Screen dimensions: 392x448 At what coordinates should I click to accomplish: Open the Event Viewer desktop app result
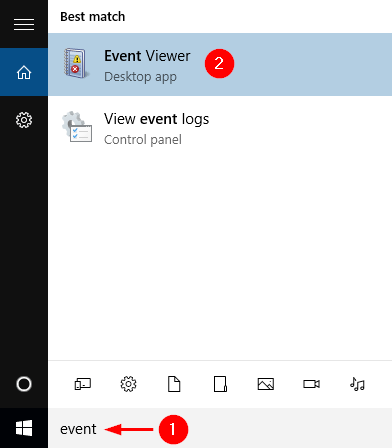[220, 64]
